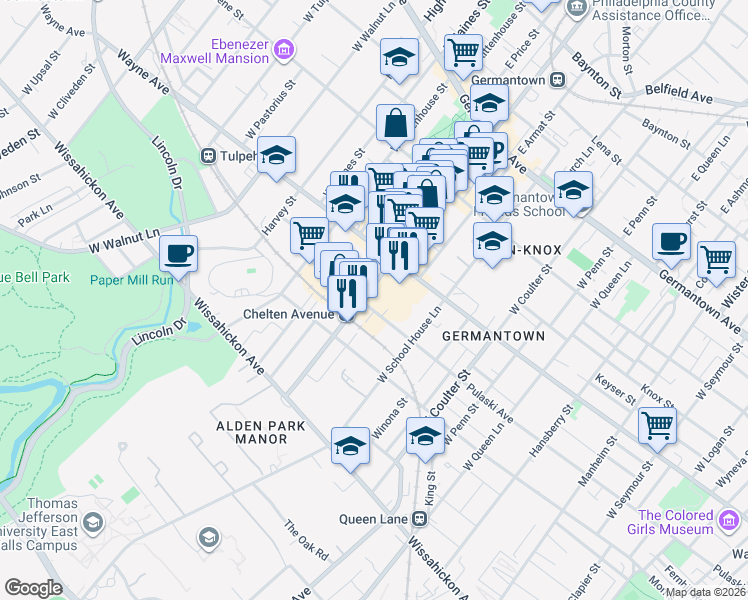Select the 'Morton St' street label
This screenshot has width=748, height=600.
626,51
